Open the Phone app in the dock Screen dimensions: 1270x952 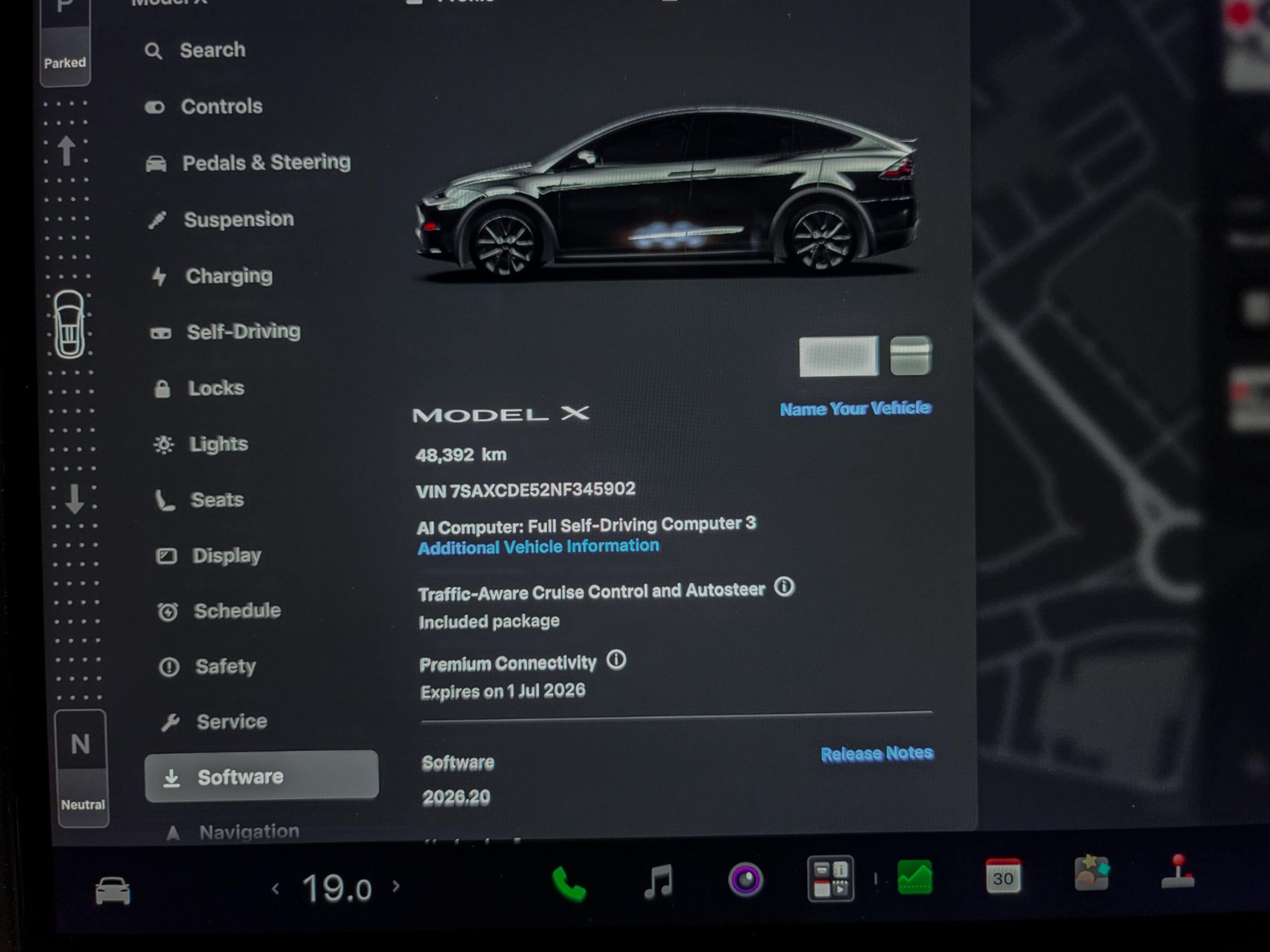point(569,883)
